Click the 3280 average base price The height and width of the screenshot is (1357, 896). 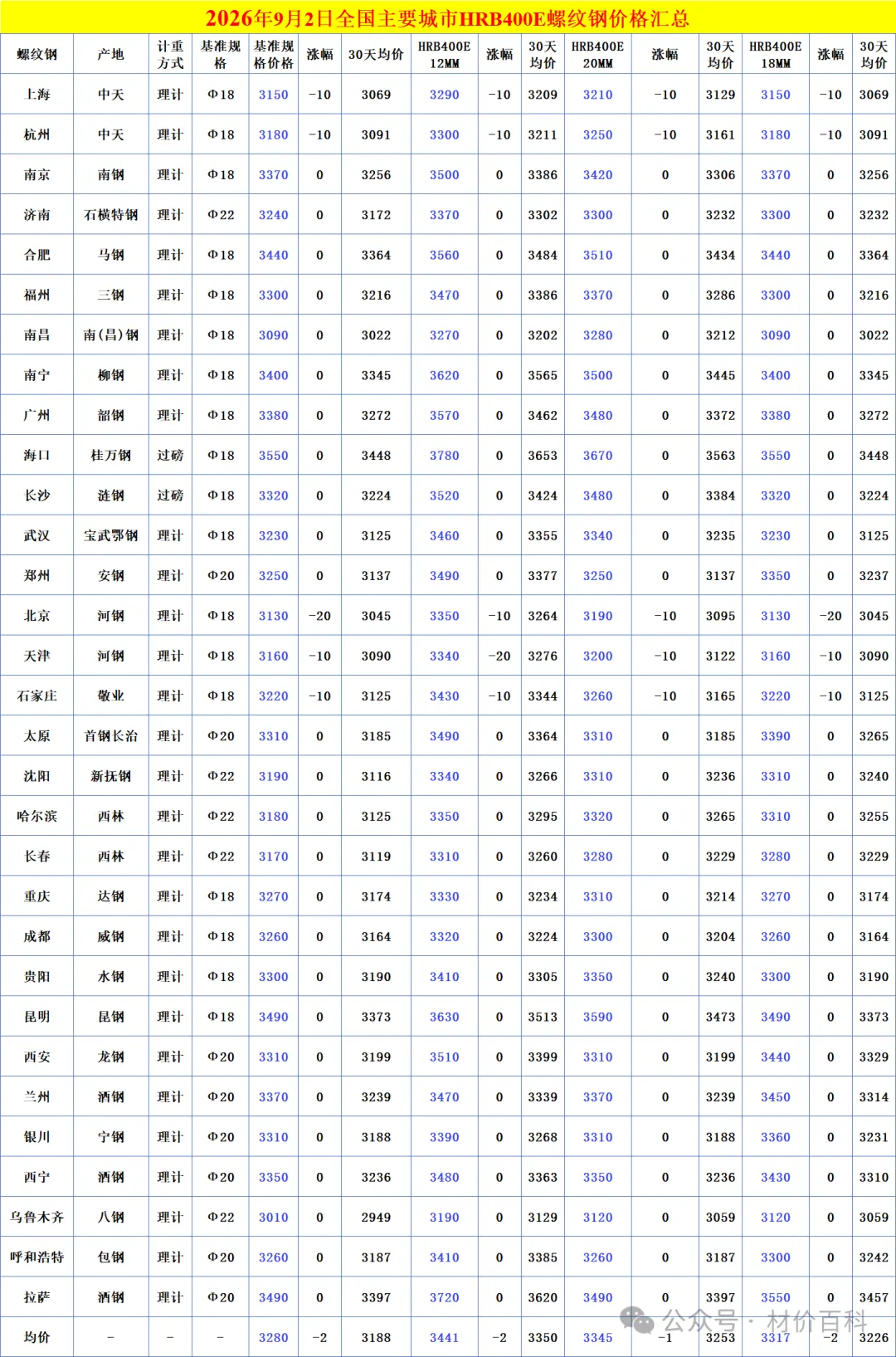coord(274,1337)
